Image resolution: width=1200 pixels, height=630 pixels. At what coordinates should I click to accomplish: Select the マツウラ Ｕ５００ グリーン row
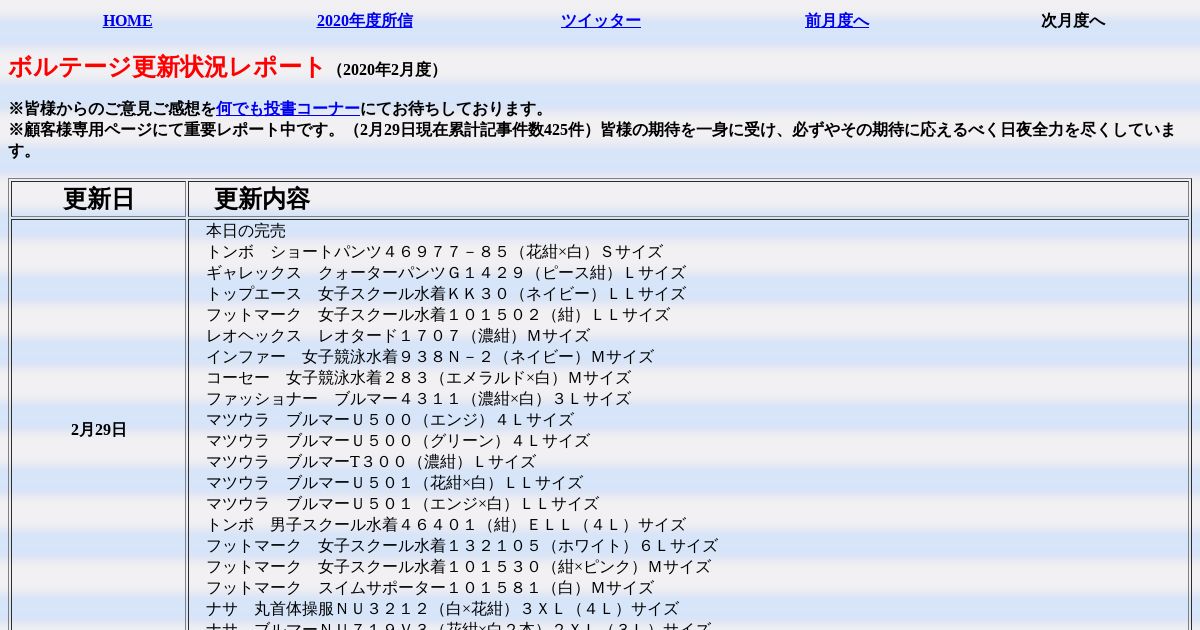[x=398, y=441]
